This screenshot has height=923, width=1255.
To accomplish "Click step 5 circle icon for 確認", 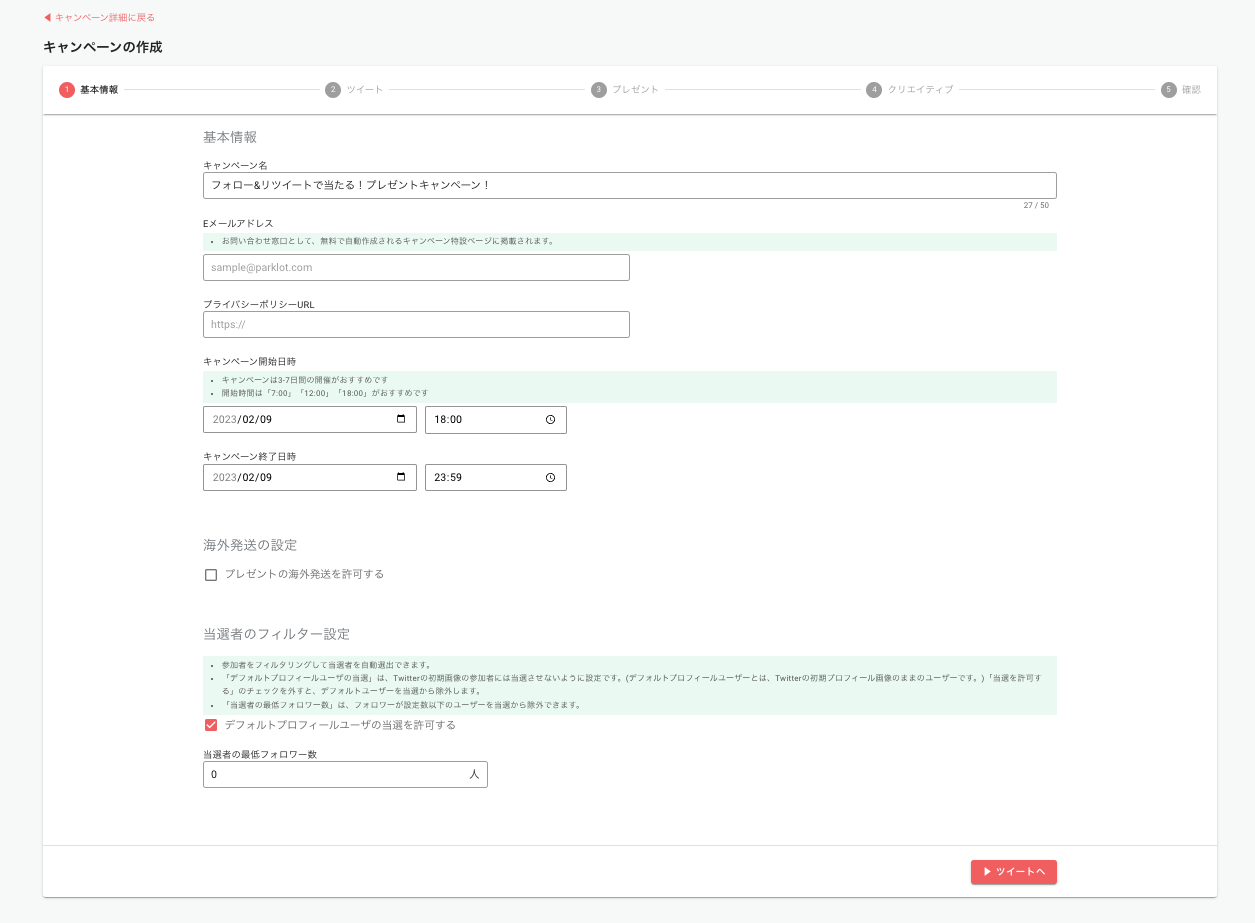I will 1168,90.
